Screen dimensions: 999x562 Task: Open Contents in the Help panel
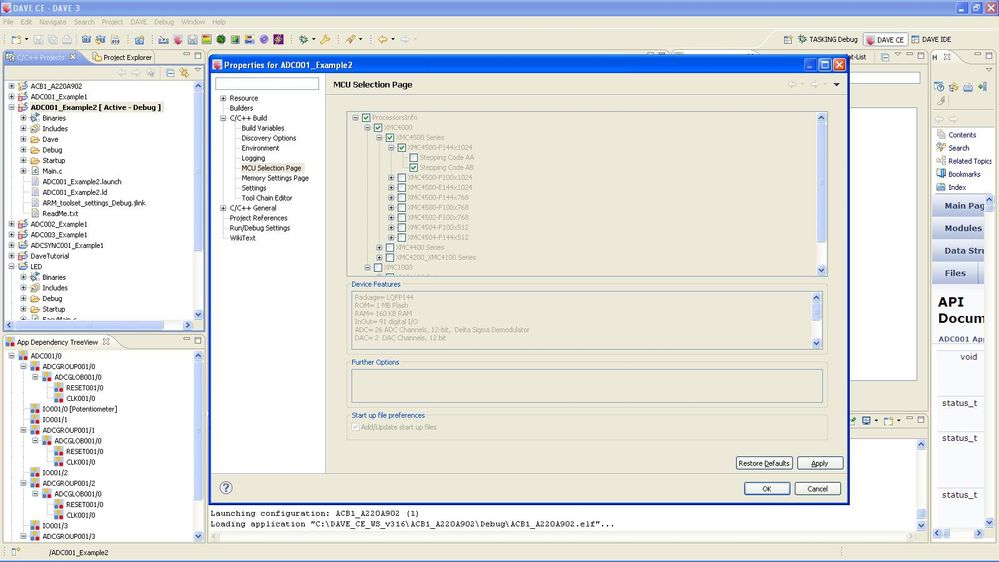click(961, 135)
